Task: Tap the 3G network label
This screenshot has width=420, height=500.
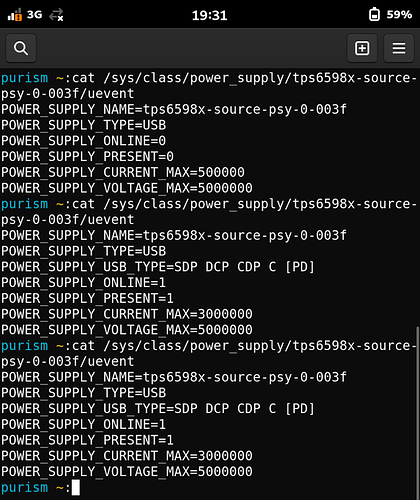Action: 35,15
